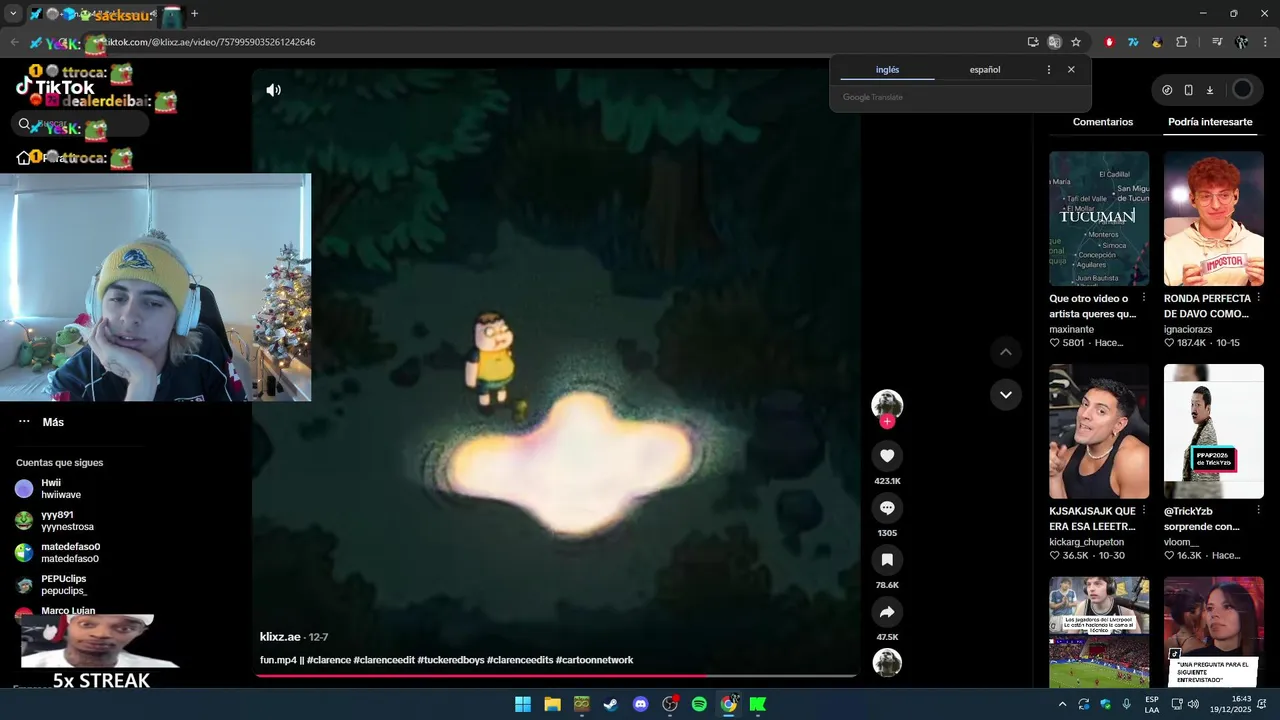Open the TikTok profile avatar circle

point(1243,90)
